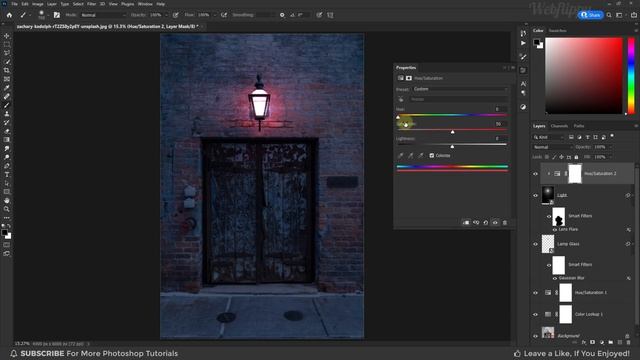Open the Image menu

pyautogui.click(x=38, y=4)
